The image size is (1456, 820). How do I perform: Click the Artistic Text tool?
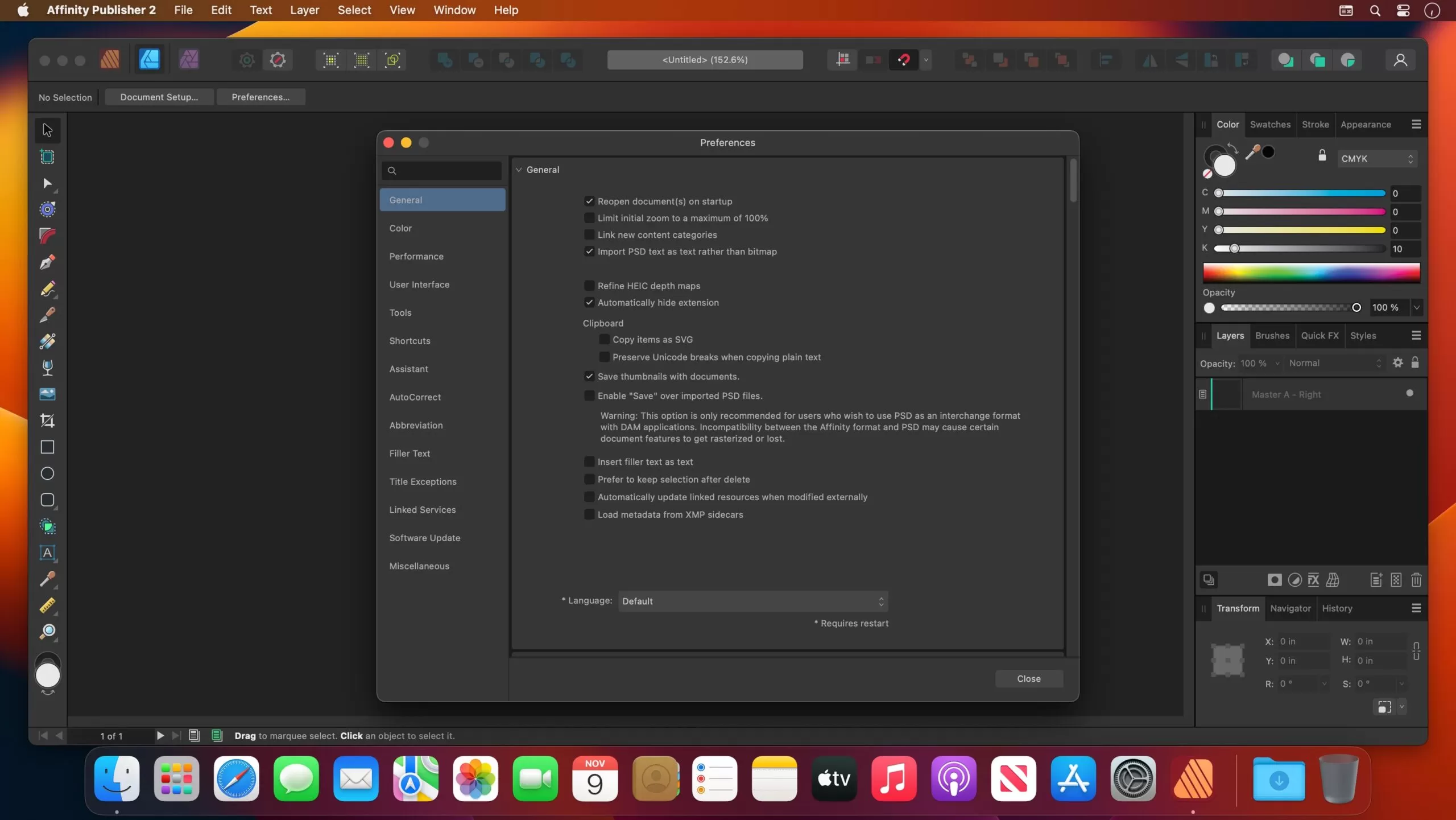(x=46, y=553)
